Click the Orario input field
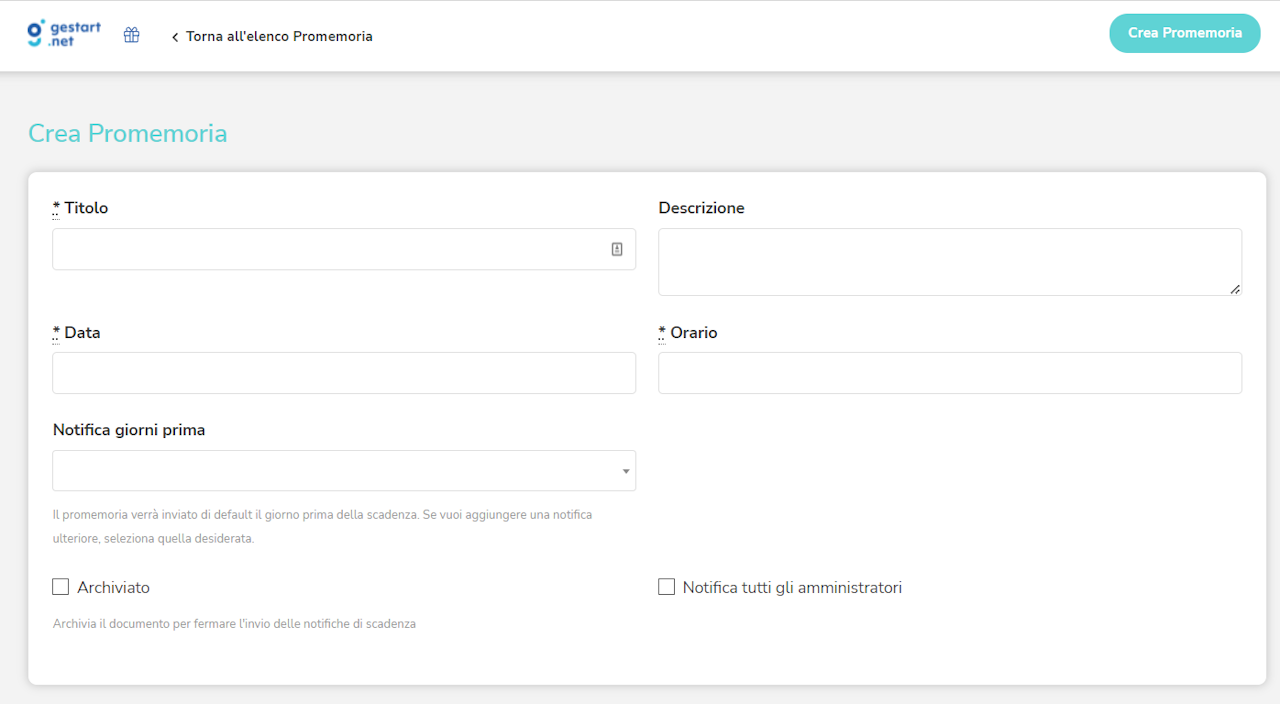This screenshot has height=704, width=1280. coord(950,372)
